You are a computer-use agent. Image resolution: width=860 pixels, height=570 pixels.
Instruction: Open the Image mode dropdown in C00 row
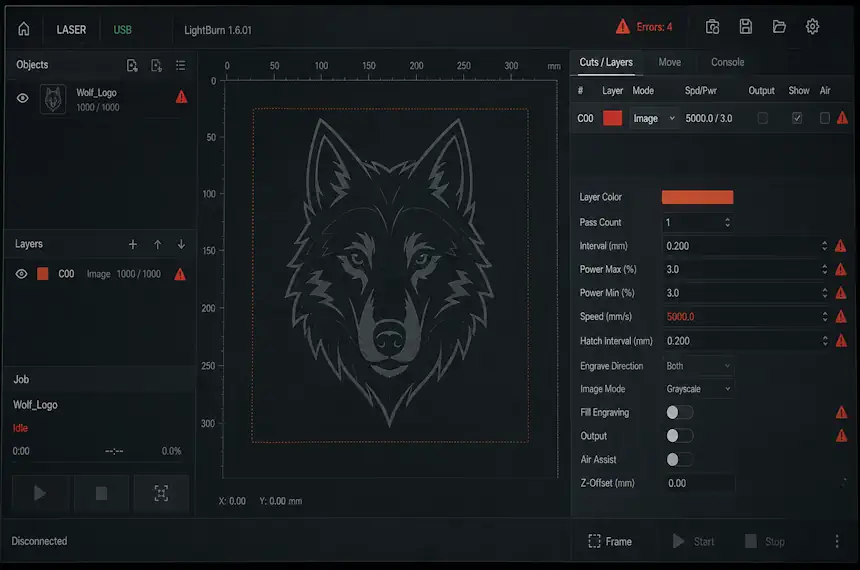click(654, 118)
